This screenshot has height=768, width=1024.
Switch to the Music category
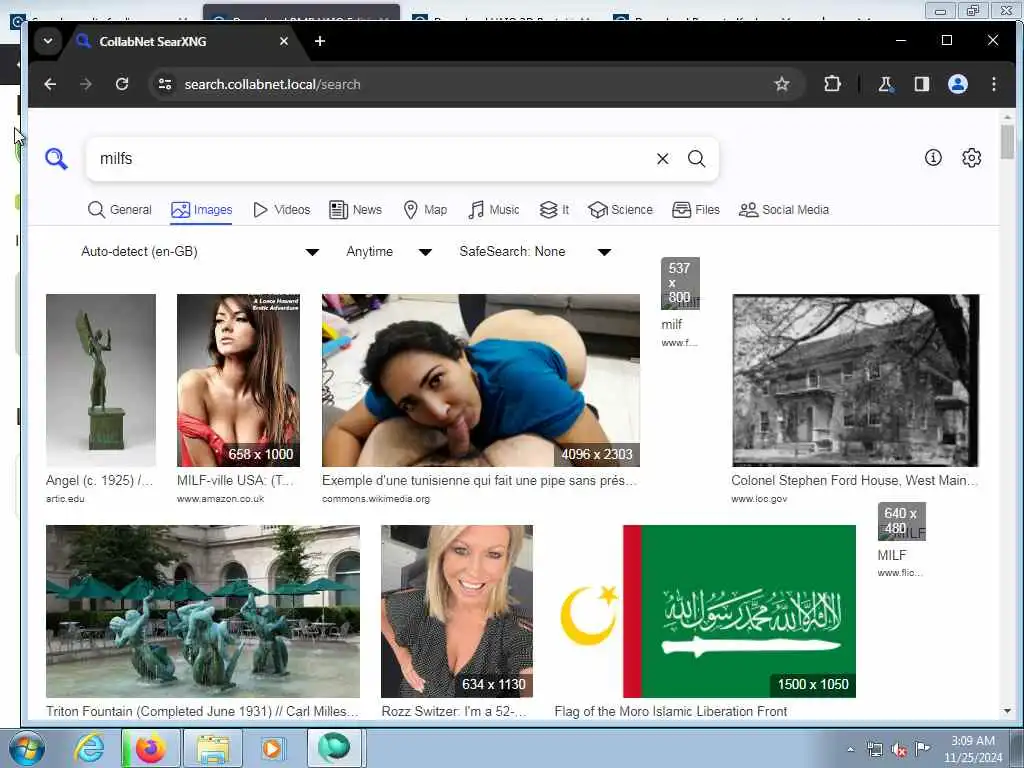pos(494,210)
